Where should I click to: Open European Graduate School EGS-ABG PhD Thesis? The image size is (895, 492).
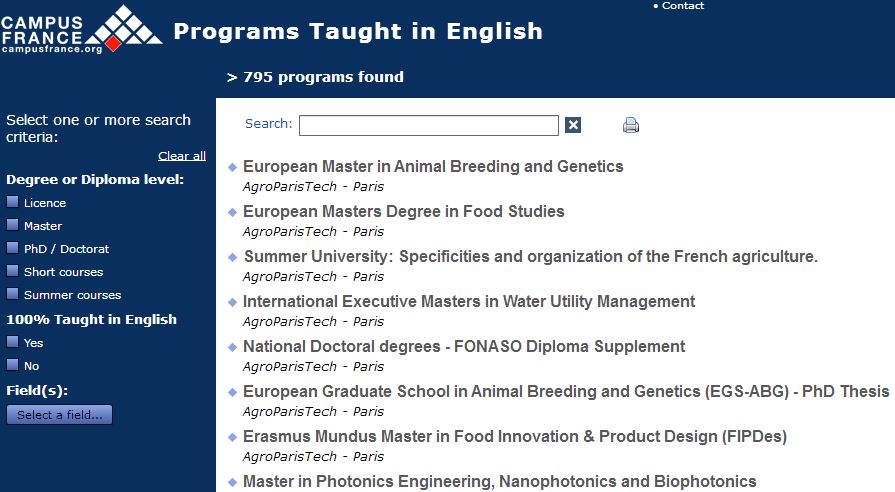[566, 392]
